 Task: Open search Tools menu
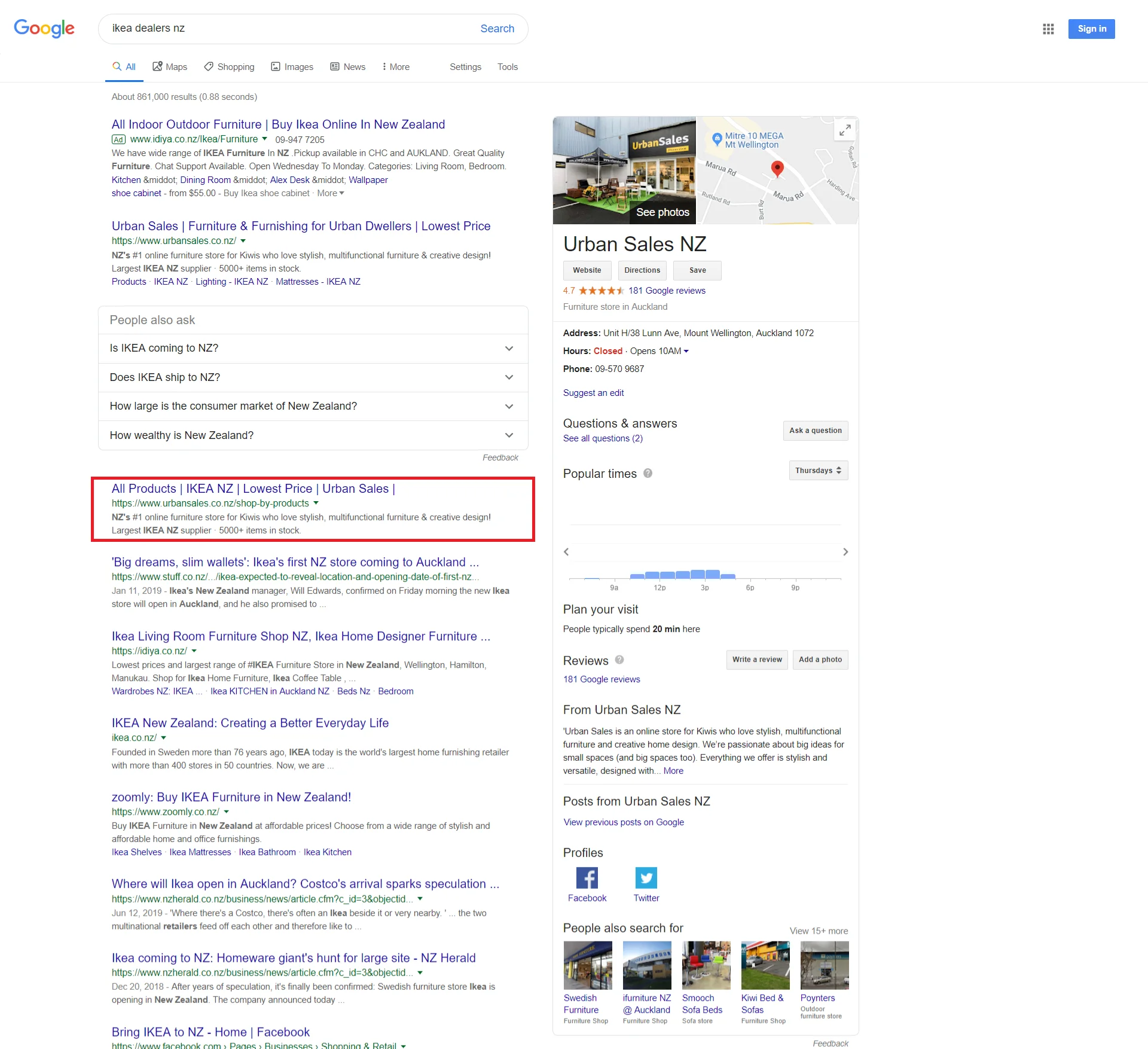click(507, 67)
